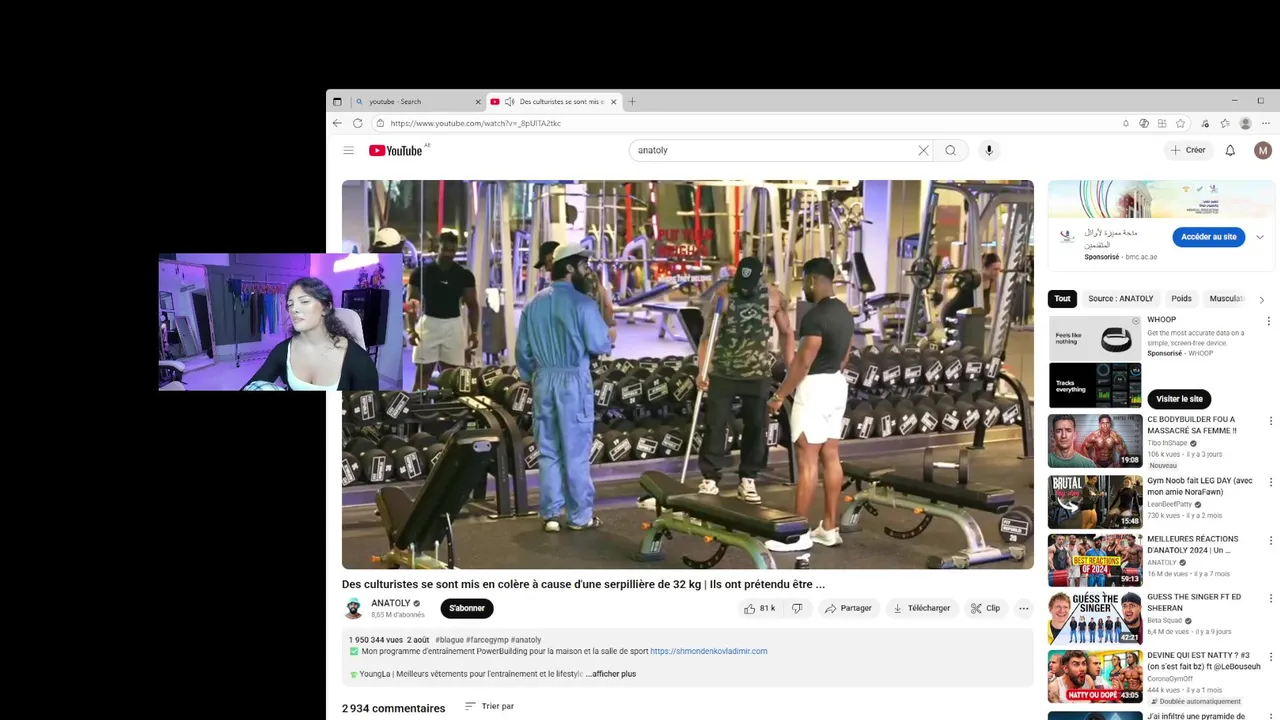Open the notifications bell

[x=1230, y=150]
